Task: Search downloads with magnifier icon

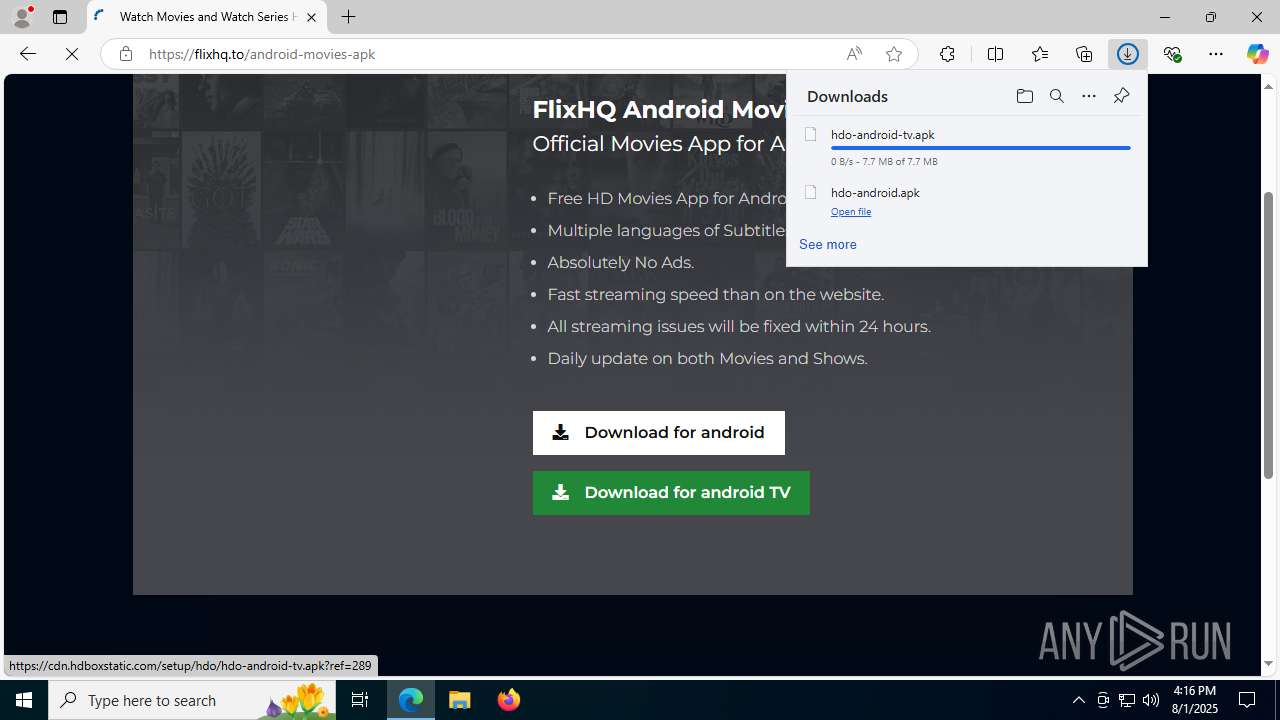Action: (1056, 96)
